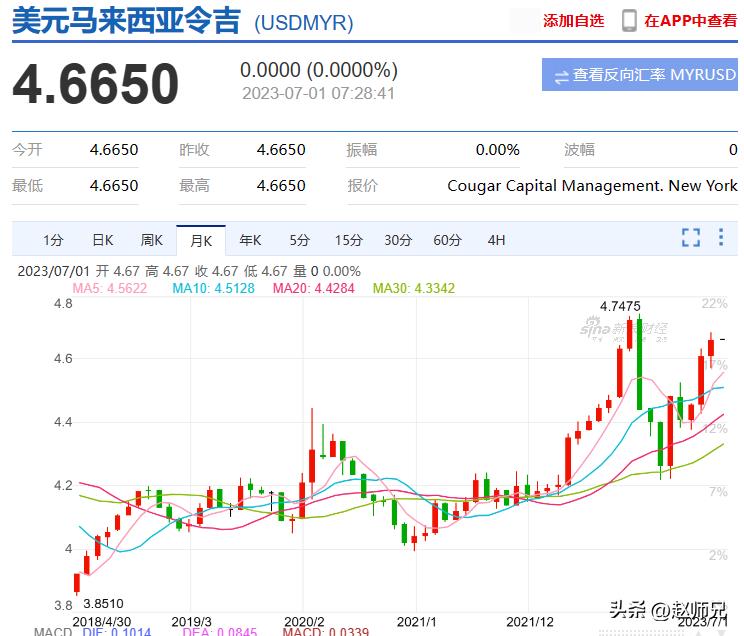
Task: Select the 15分 interval tab
Action: pos(348,240)
